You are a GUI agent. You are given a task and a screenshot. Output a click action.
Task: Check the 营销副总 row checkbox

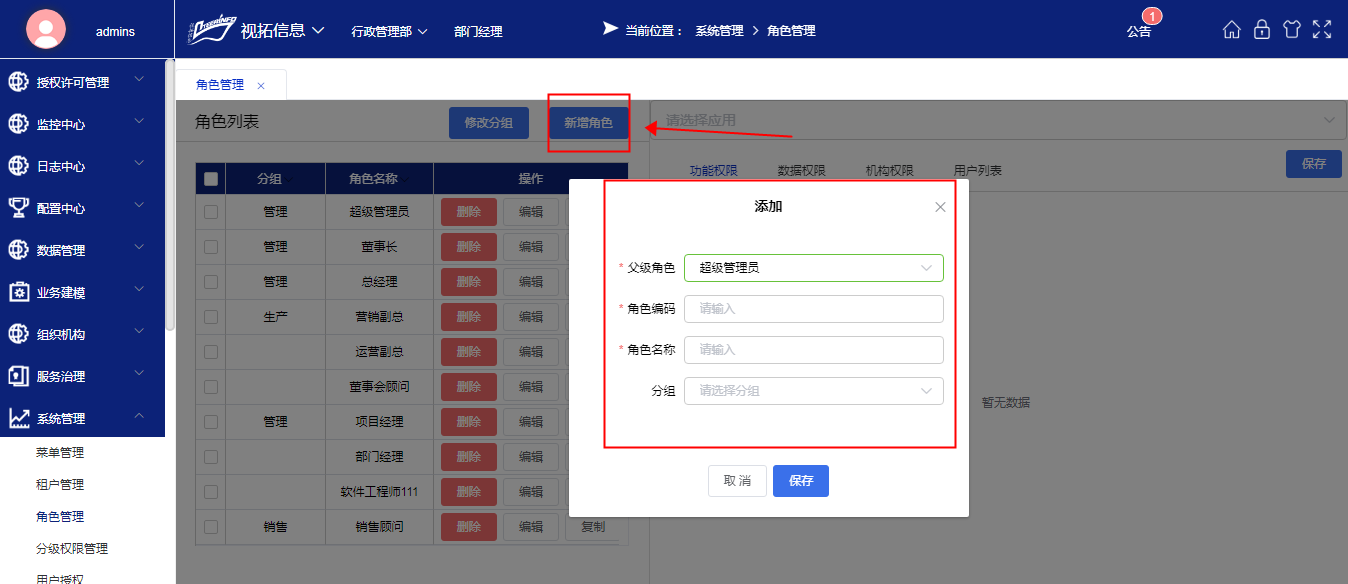pyautogui.click(x=211, y=317)
